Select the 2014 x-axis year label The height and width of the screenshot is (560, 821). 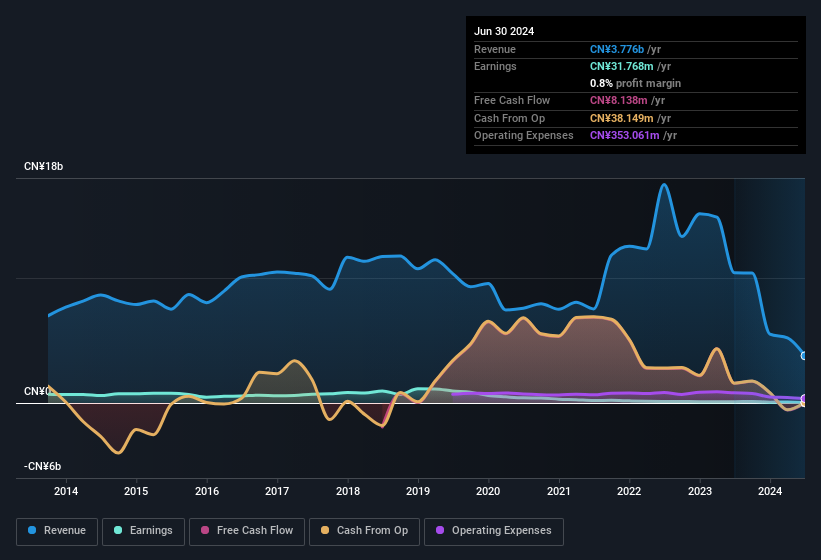(66, 491)
